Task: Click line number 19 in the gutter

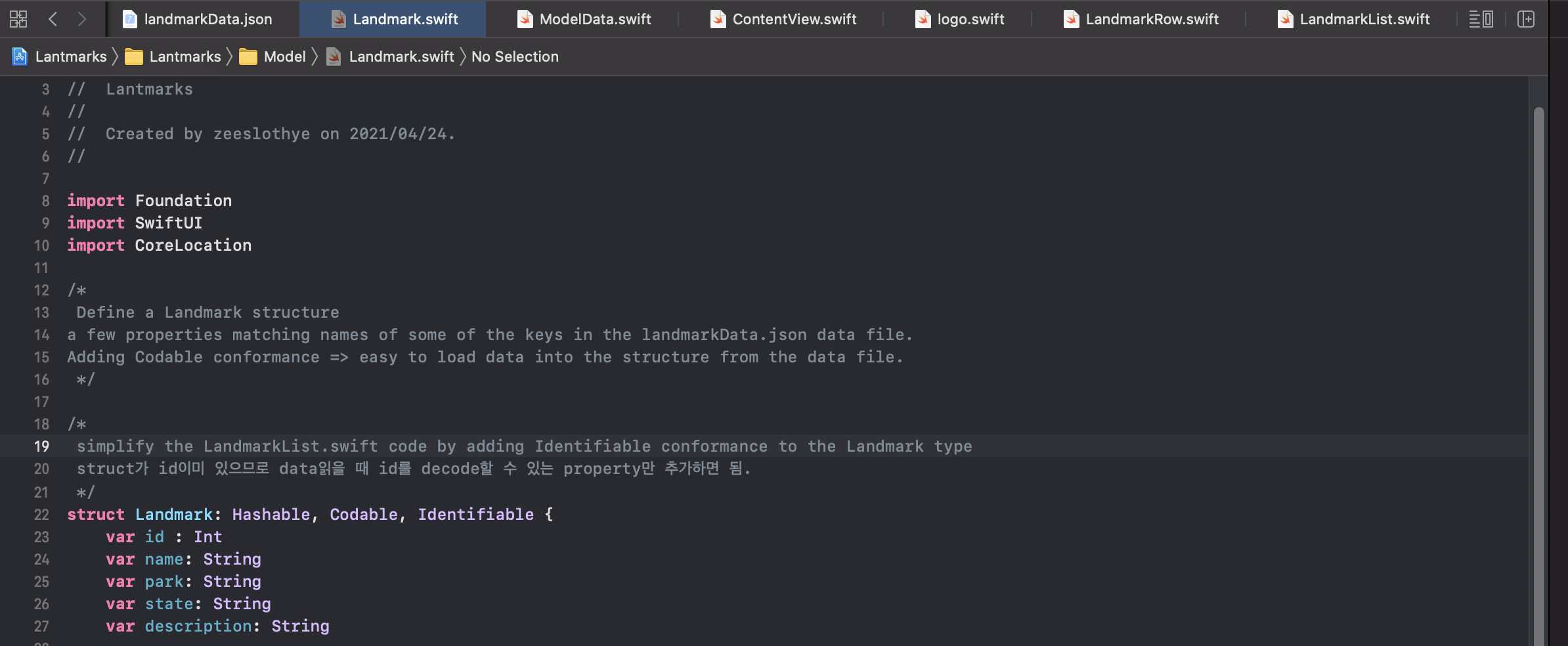Action: coord(41,446)
